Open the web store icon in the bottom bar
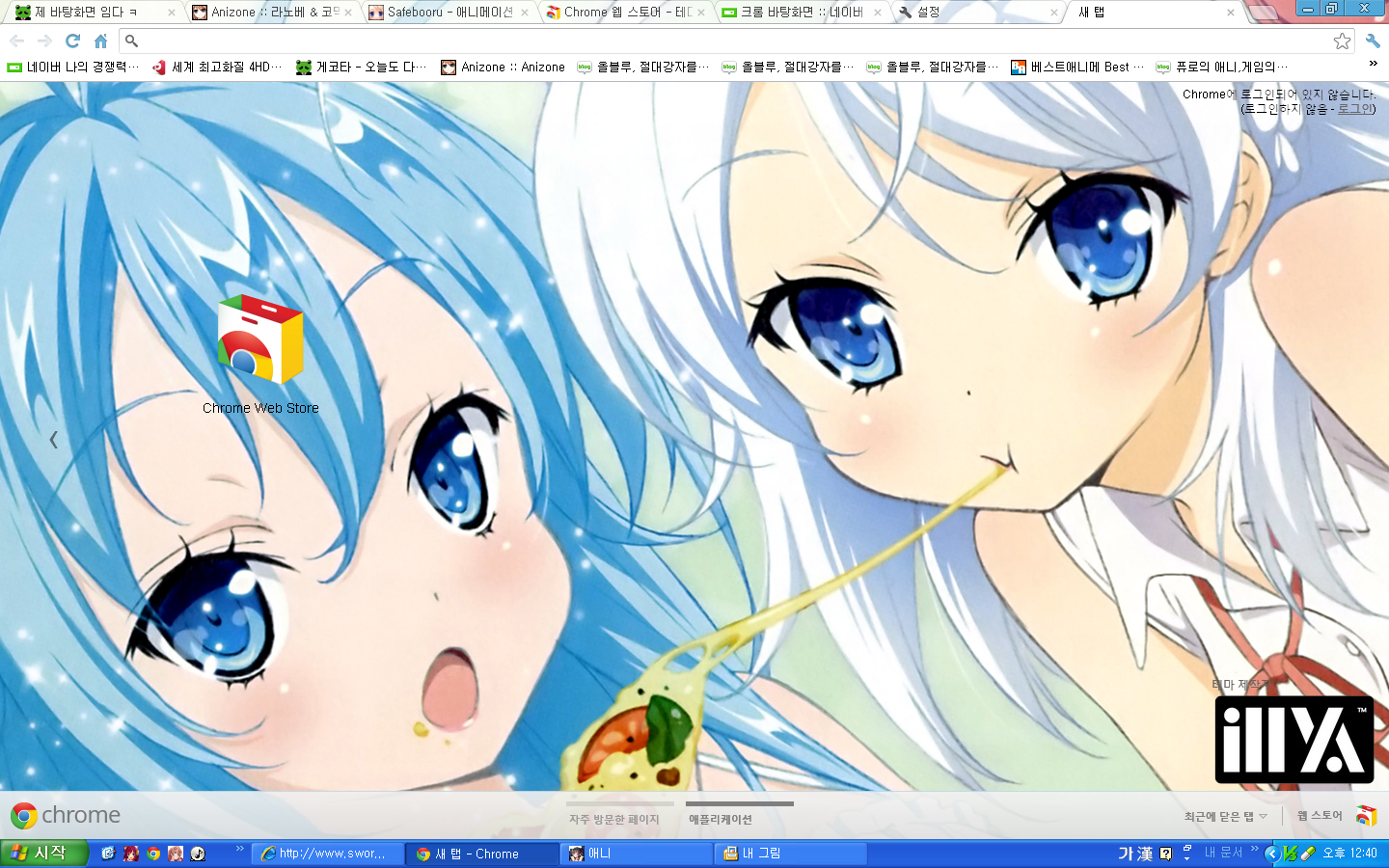This screenshot has height=868, width=1389. [1365, 816]
